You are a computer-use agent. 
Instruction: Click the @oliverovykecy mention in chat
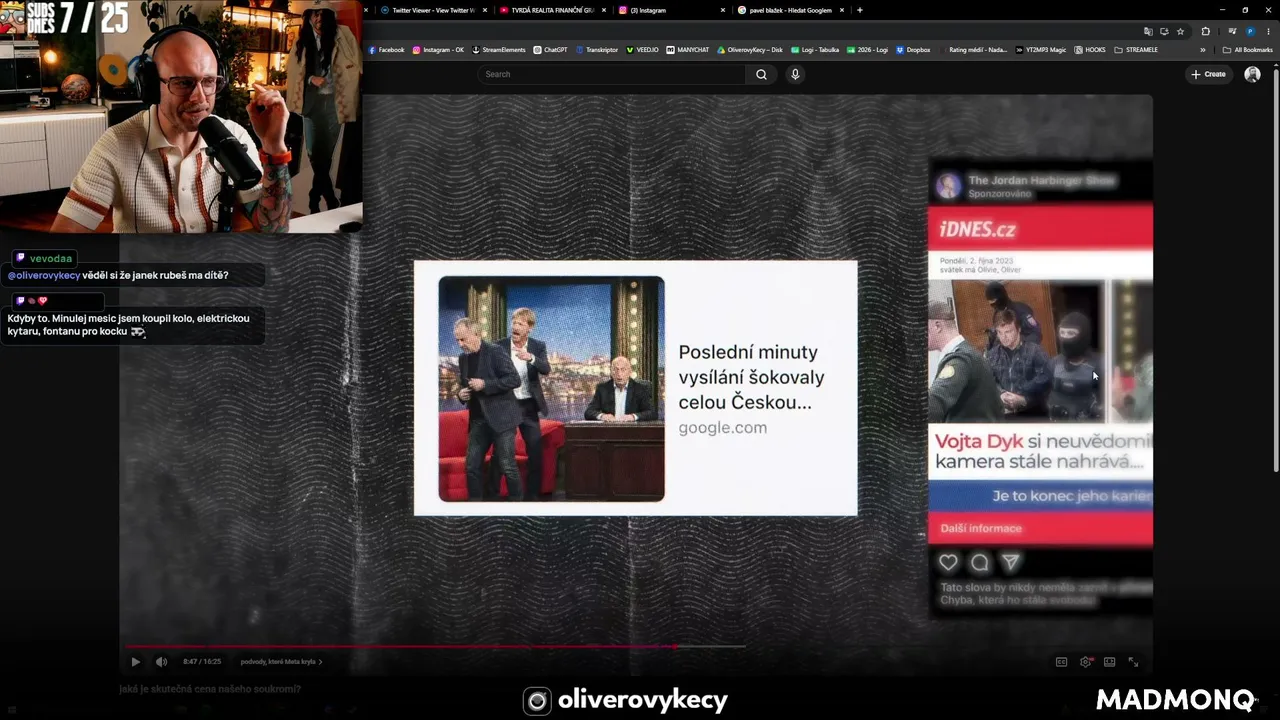pos(44,275)
